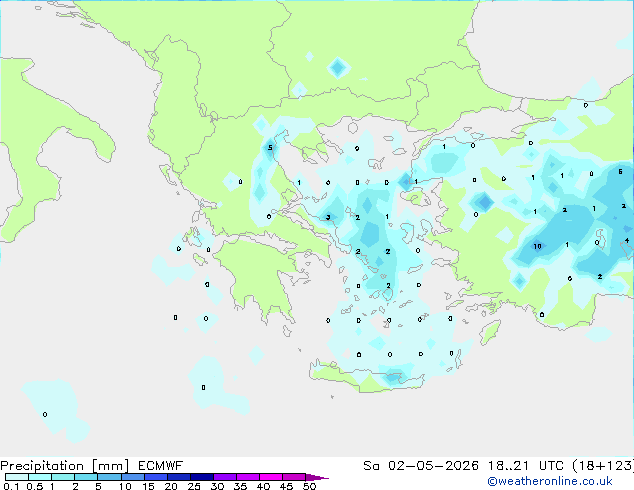Viewport: 634px width, 490px height.
Task: Click the '40' legend scale label
Action: [263, 486]
